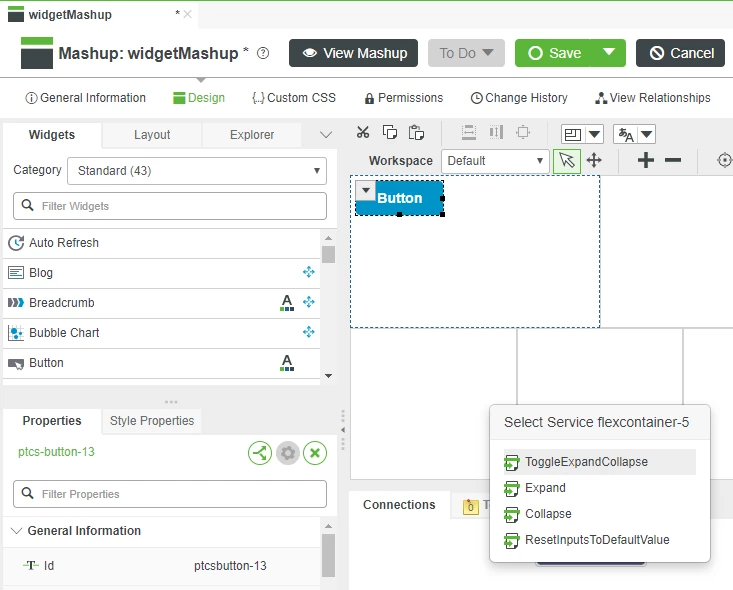The height and width of the screenshot is (590, 733).
Task: Close the widgetMashup tab
Action: (x=187, y=14)
